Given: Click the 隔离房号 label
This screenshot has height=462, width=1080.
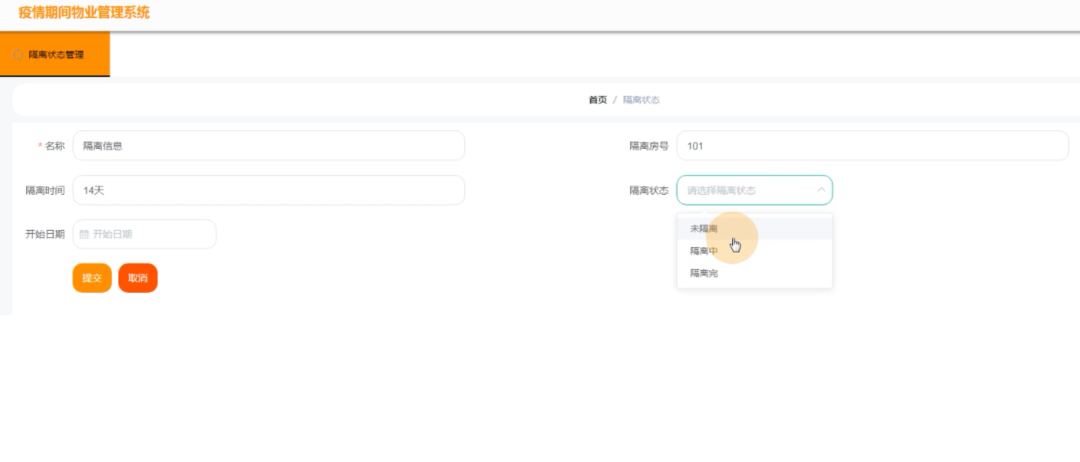Looking at the screenshot, I should click(649, 146).
